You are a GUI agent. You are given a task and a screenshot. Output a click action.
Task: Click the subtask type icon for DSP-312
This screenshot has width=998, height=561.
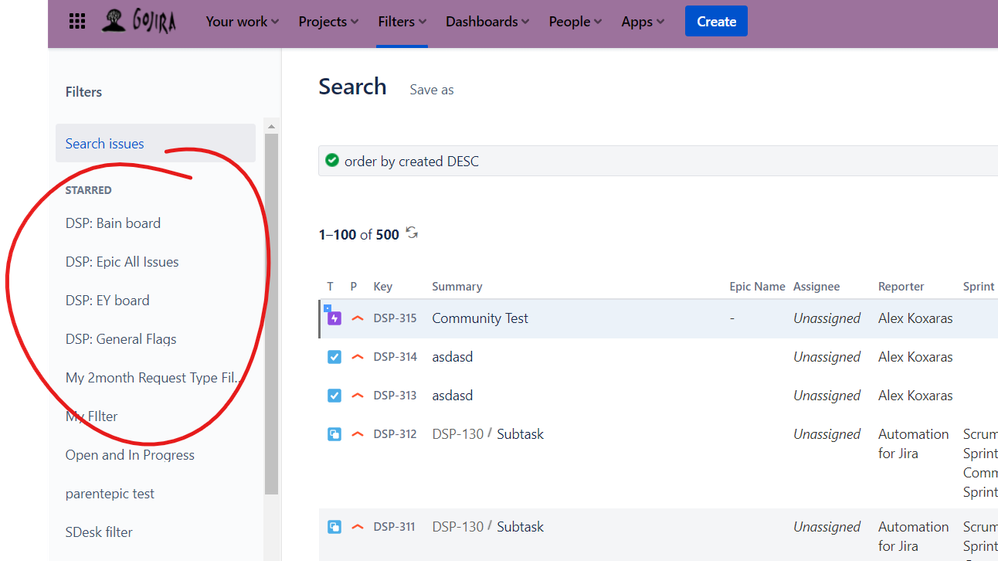coord(334,434)
